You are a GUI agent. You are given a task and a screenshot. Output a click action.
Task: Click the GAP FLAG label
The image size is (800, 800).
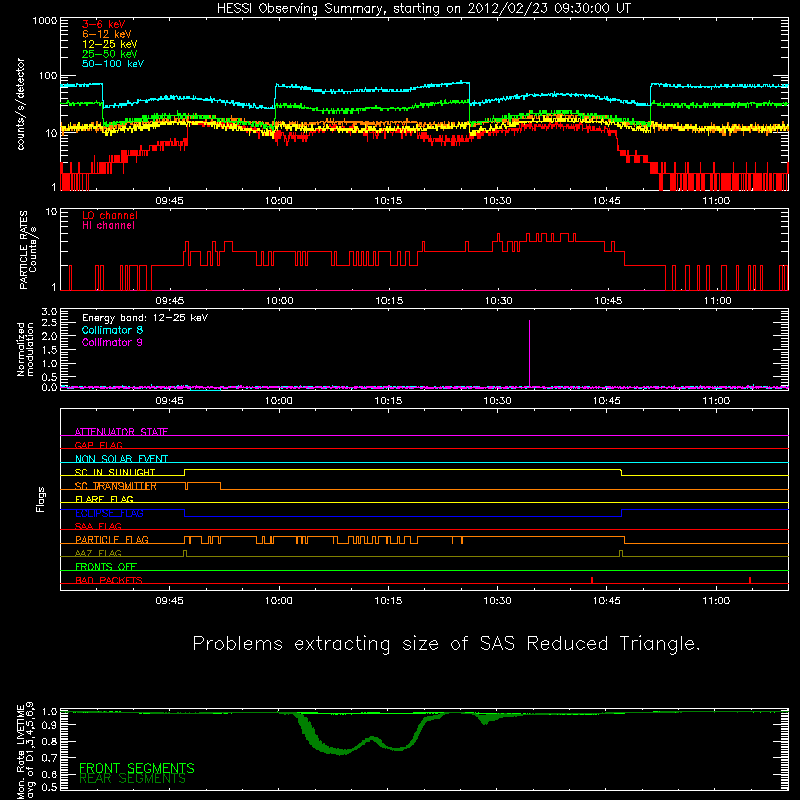(x=98, y=445)
